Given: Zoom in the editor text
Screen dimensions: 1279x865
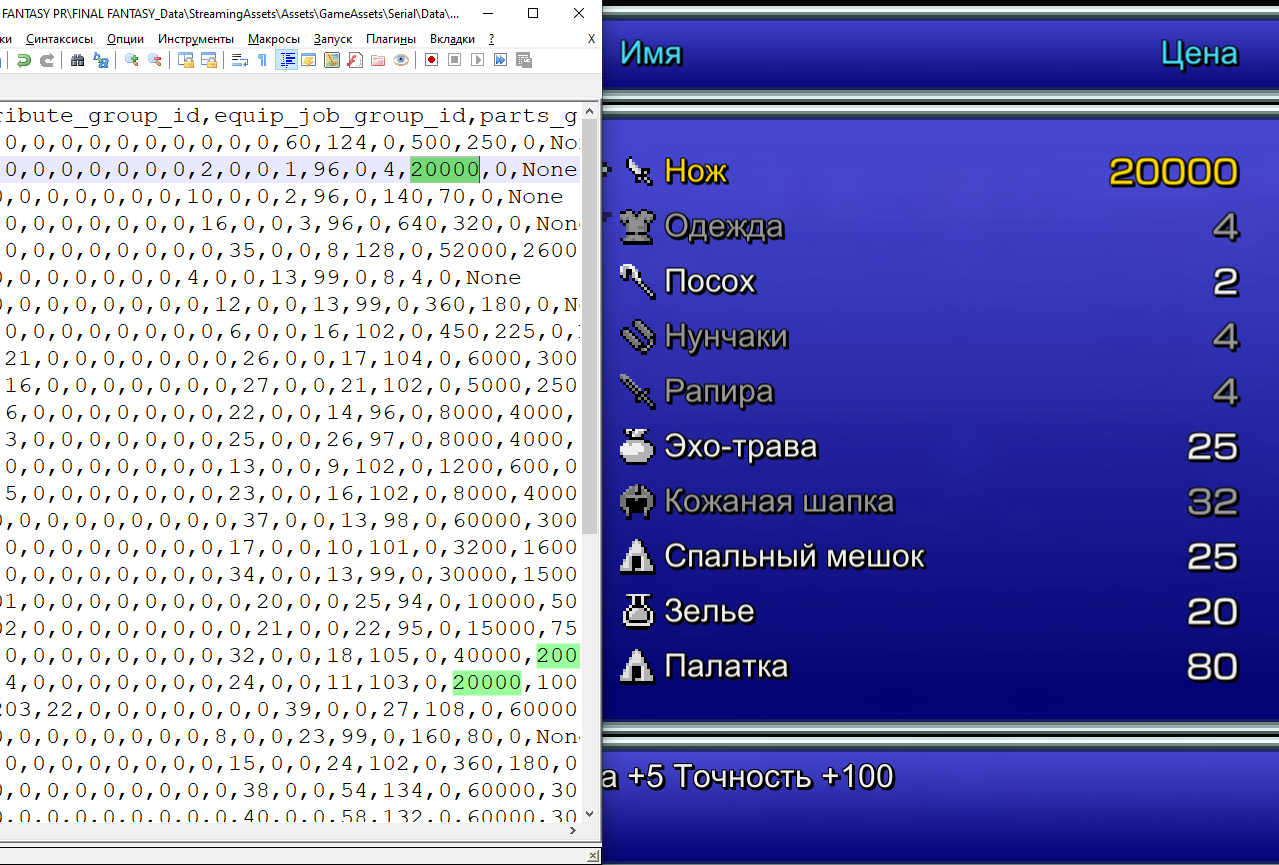Looking at the screenshot, I should (x=131, y=60).
